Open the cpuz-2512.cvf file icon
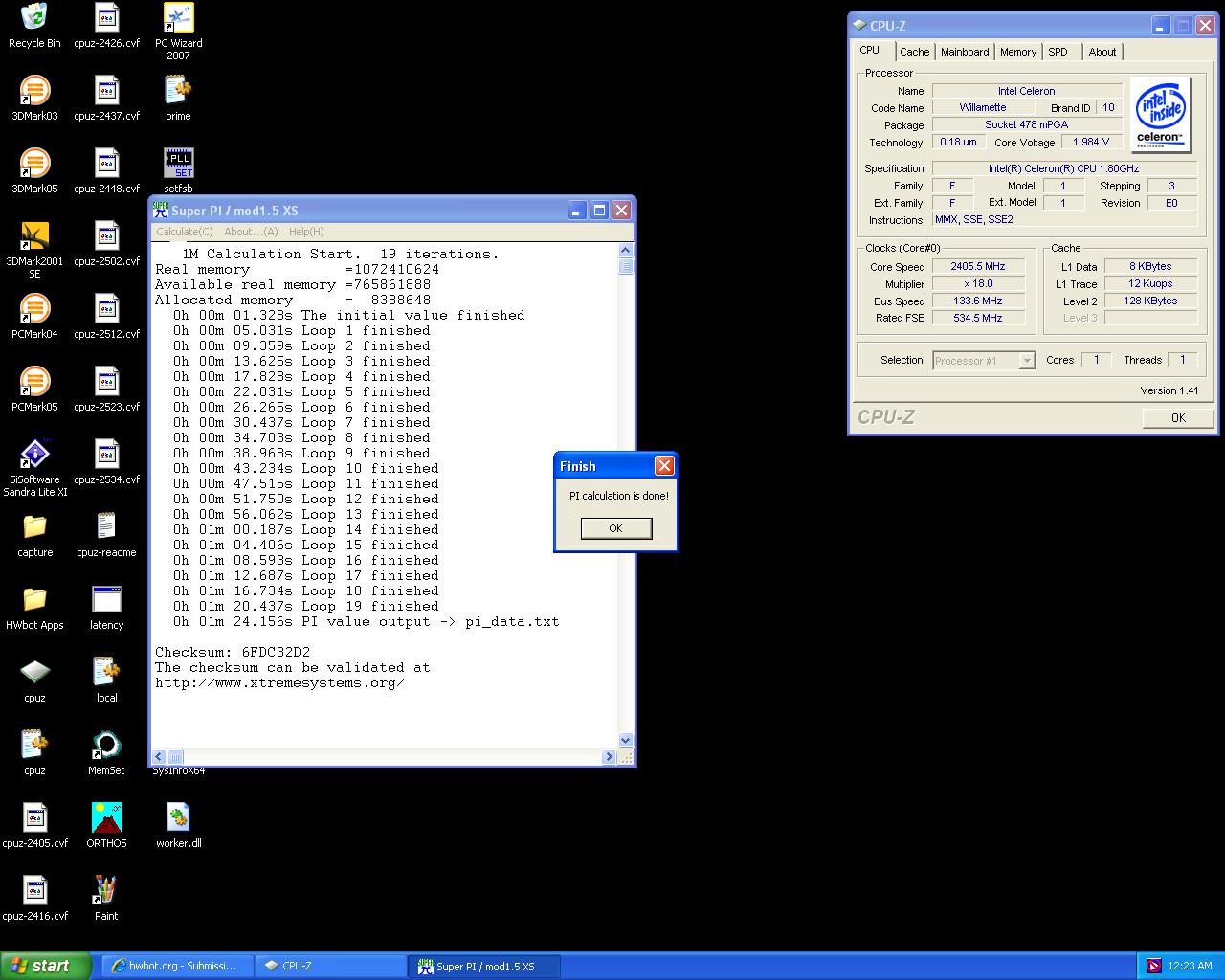This screenshot has width=1225, height=980. pyautogui.click(x=106, y=317)
